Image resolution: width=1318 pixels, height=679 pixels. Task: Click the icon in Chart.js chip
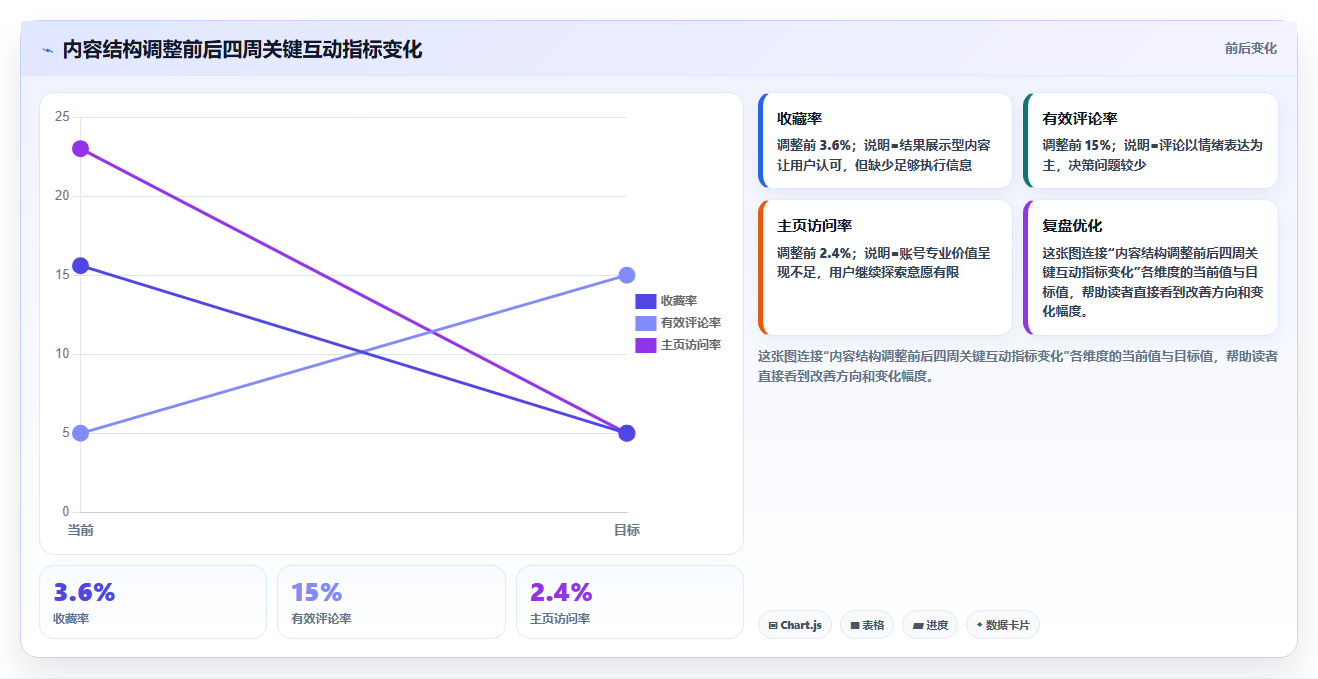(x=773, y=626)
